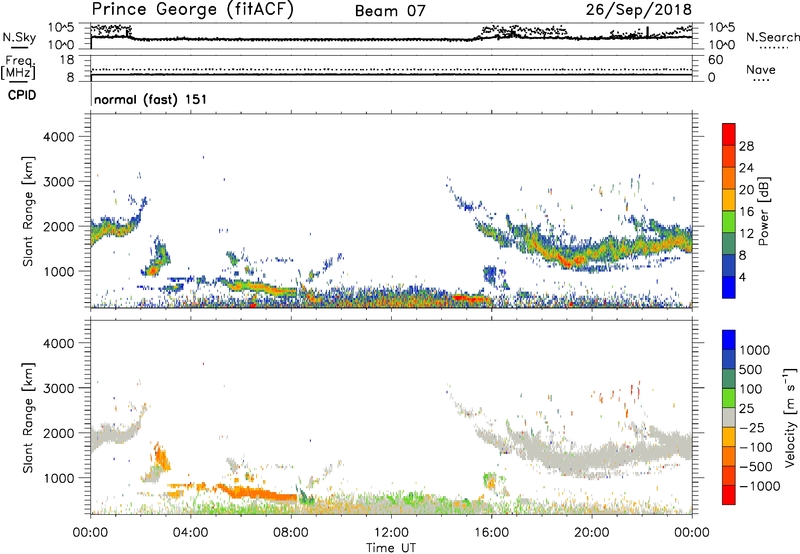Click Slant Range [km] label of velocity panel
800x554 pixels.
coord(28,417)
